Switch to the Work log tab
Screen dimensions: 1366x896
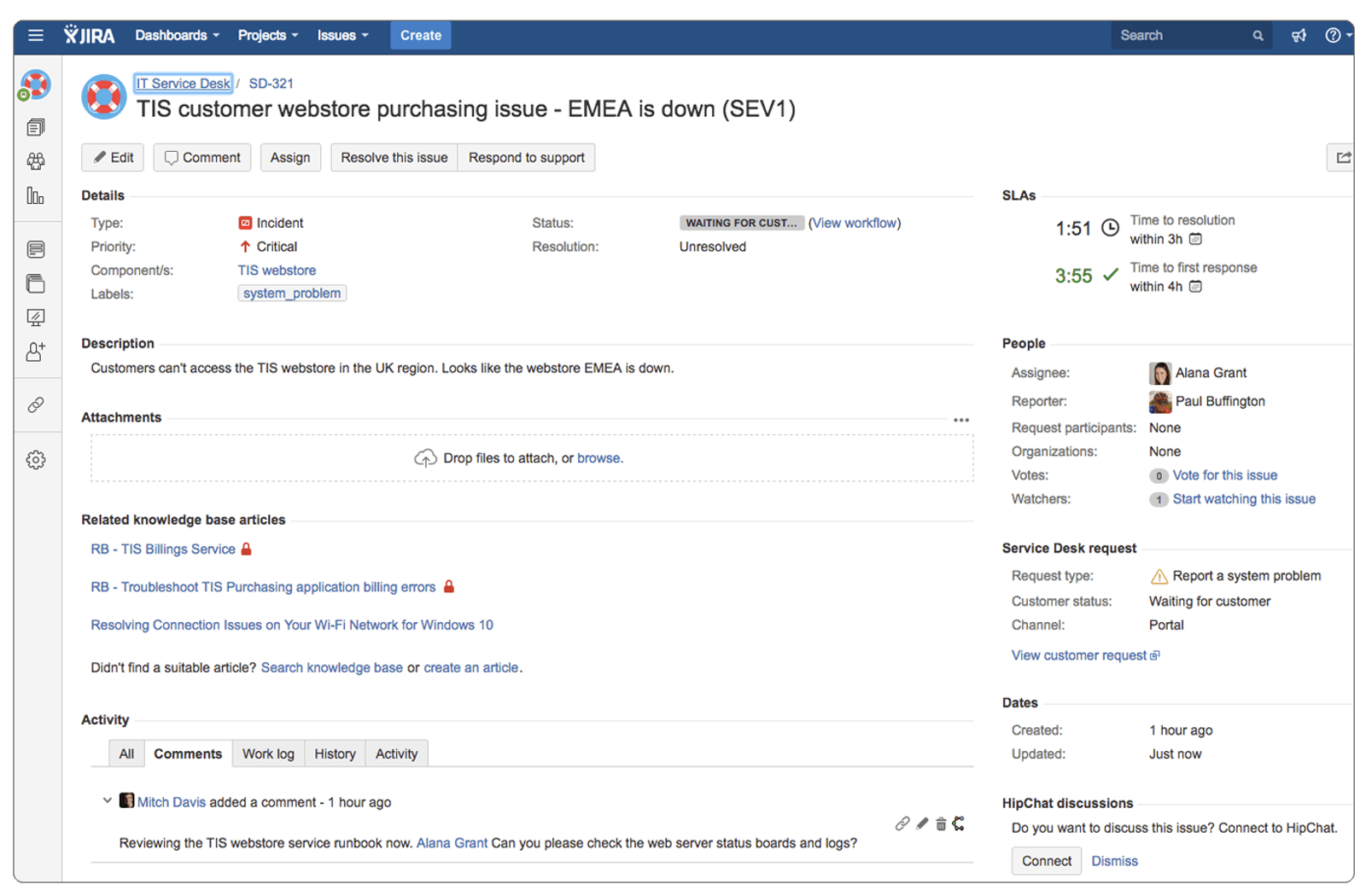pos(268,753)
